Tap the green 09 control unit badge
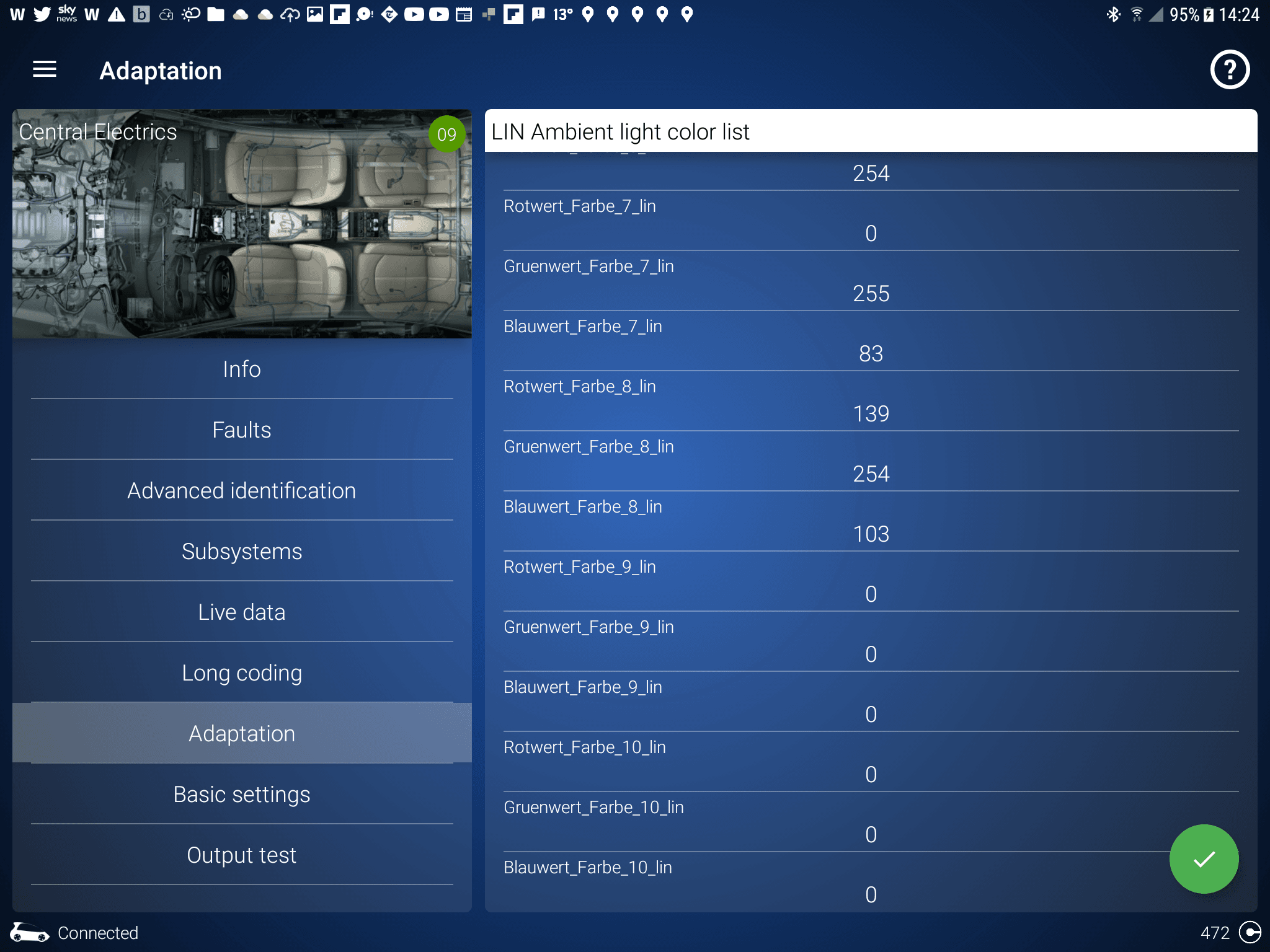1270x952 pixels. [x=446, y=134]
